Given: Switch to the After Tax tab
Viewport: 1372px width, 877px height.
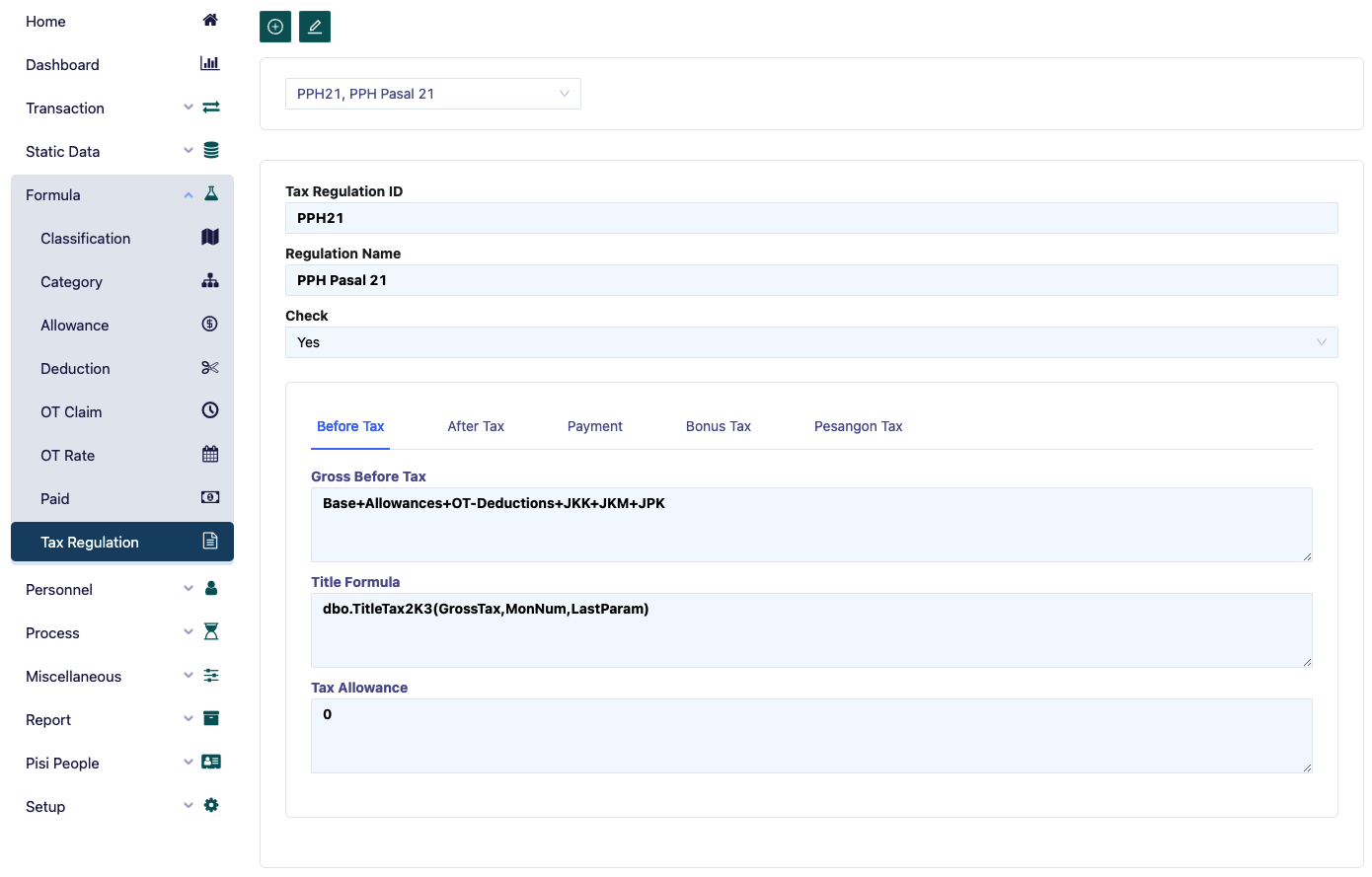Looking at the screenshot, I should click(x=476, y=425).
